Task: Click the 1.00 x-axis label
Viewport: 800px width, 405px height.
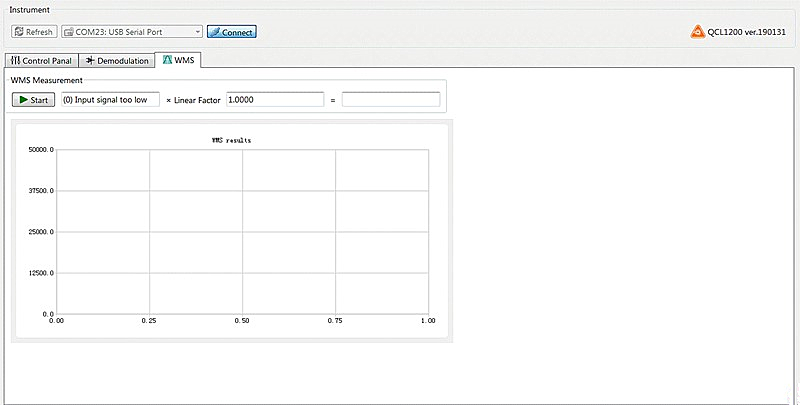Action: (x=428, y=322)
